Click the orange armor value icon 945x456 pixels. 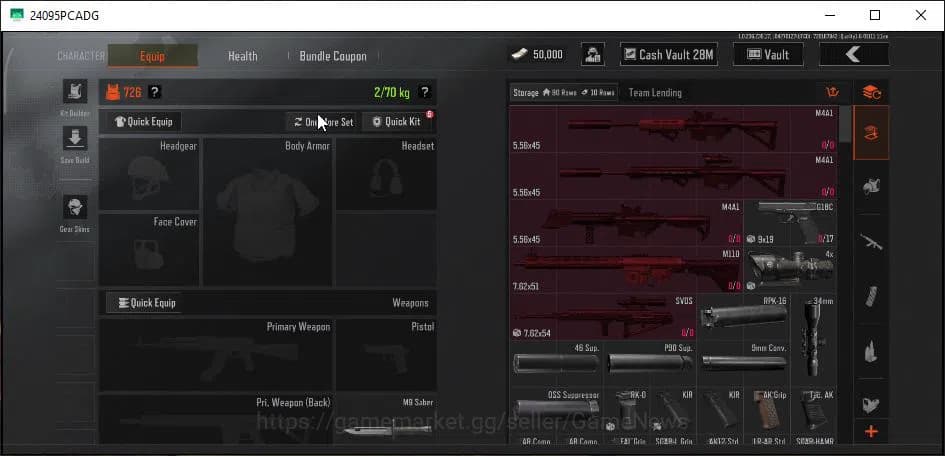coord(113,92)
